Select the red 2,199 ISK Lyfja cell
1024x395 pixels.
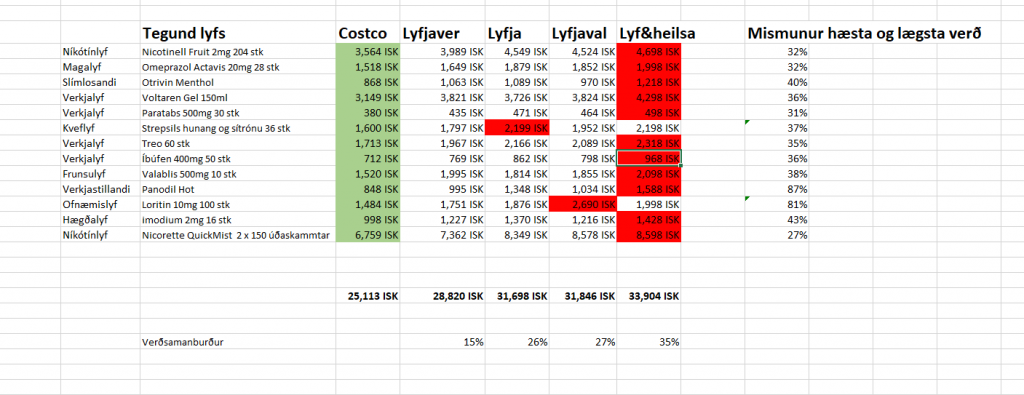coord(517,128)
